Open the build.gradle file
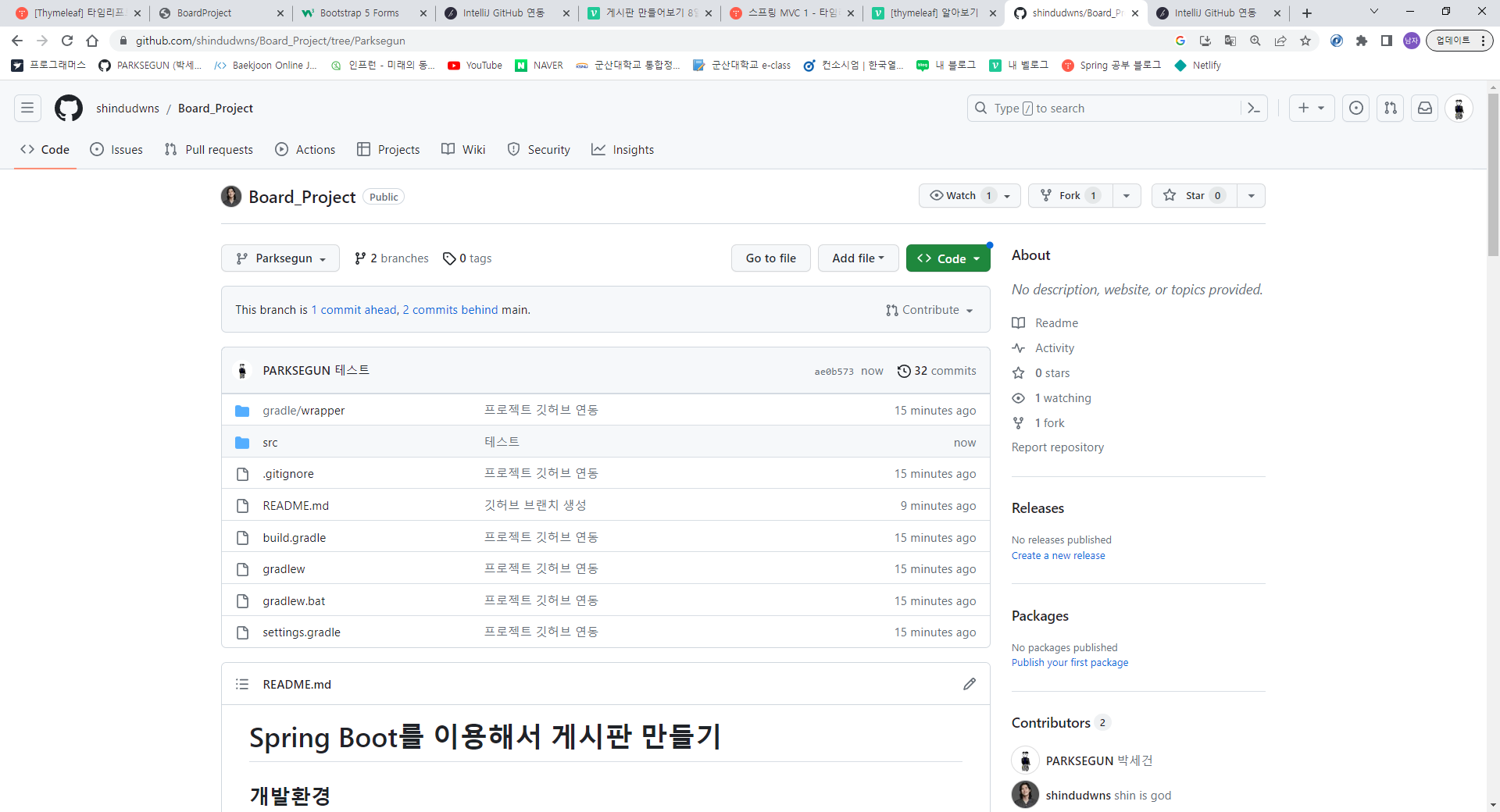Screen dimensions: 1500x812 coord(295,538)
